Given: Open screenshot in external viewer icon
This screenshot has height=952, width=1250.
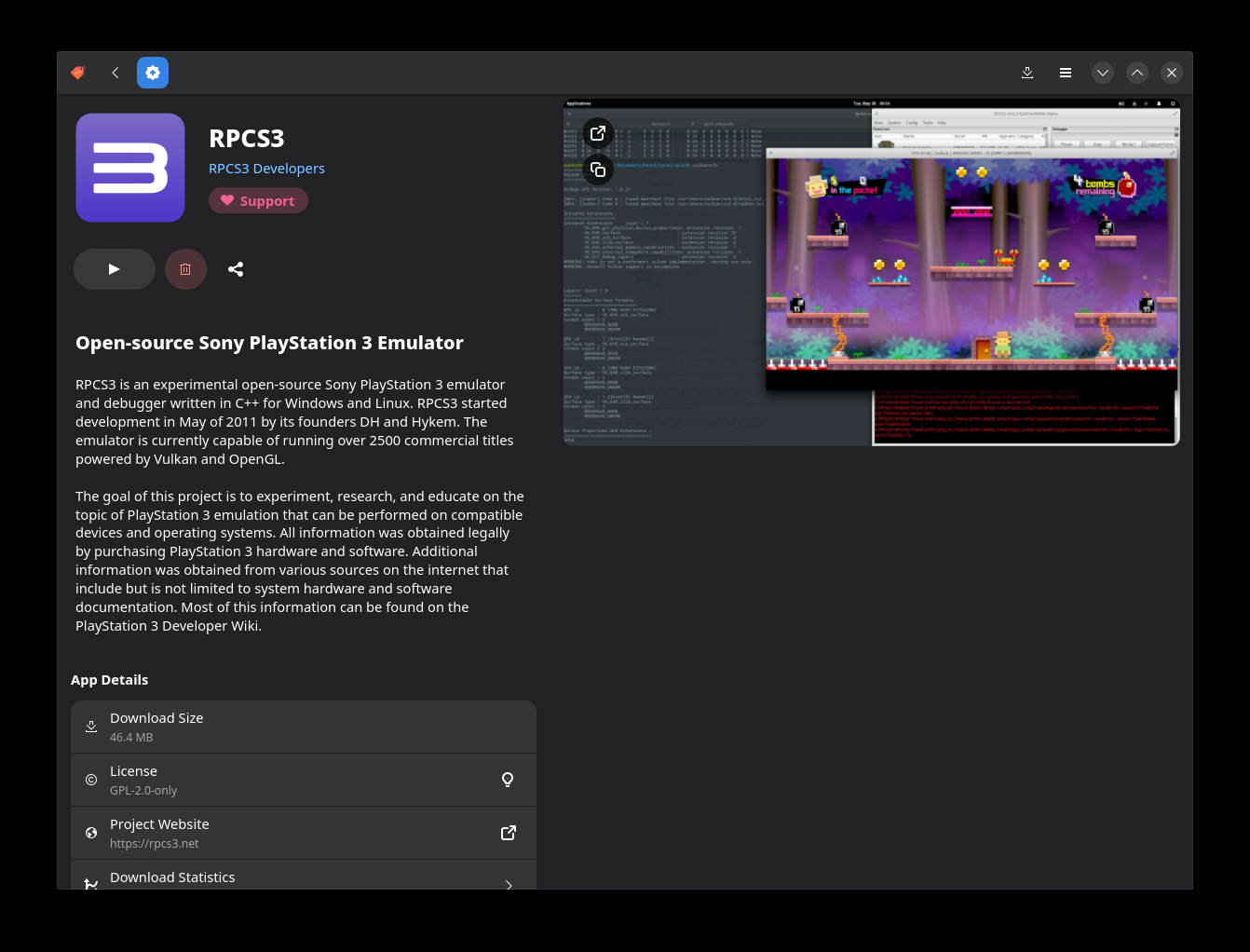Looking at the screenshot, I should click(598, 133).
